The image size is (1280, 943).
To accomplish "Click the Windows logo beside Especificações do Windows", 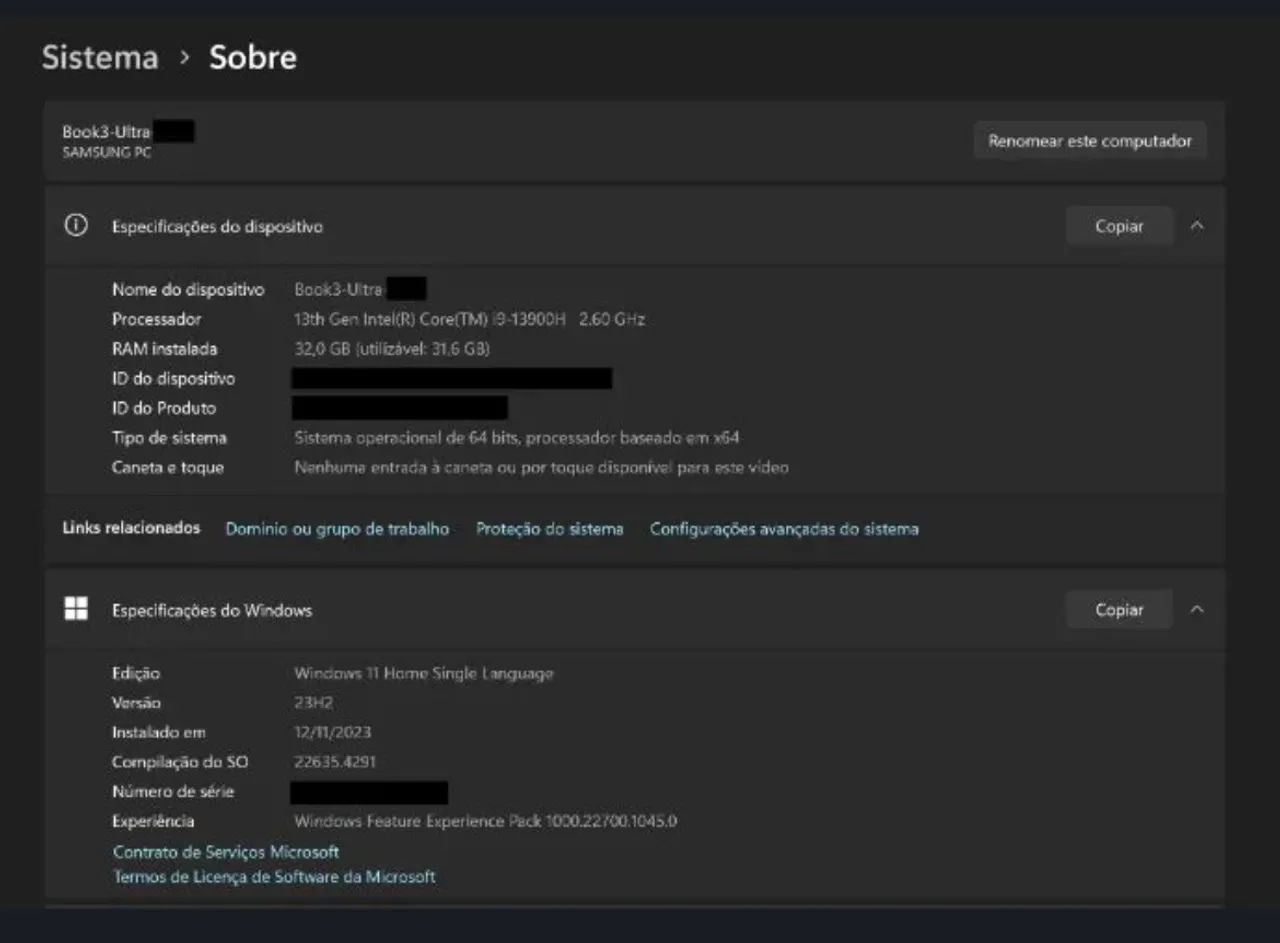I will pos(76,609).
